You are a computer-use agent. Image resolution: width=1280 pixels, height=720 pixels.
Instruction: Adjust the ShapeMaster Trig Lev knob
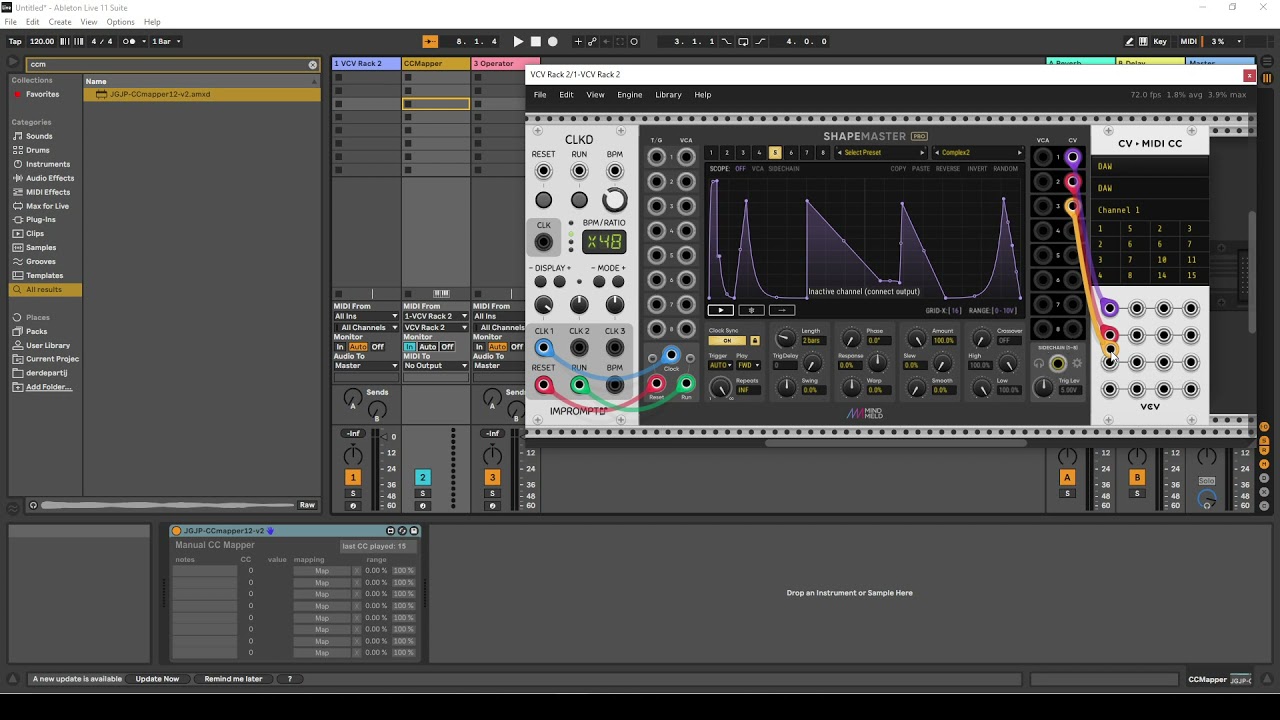point(1043,388)
